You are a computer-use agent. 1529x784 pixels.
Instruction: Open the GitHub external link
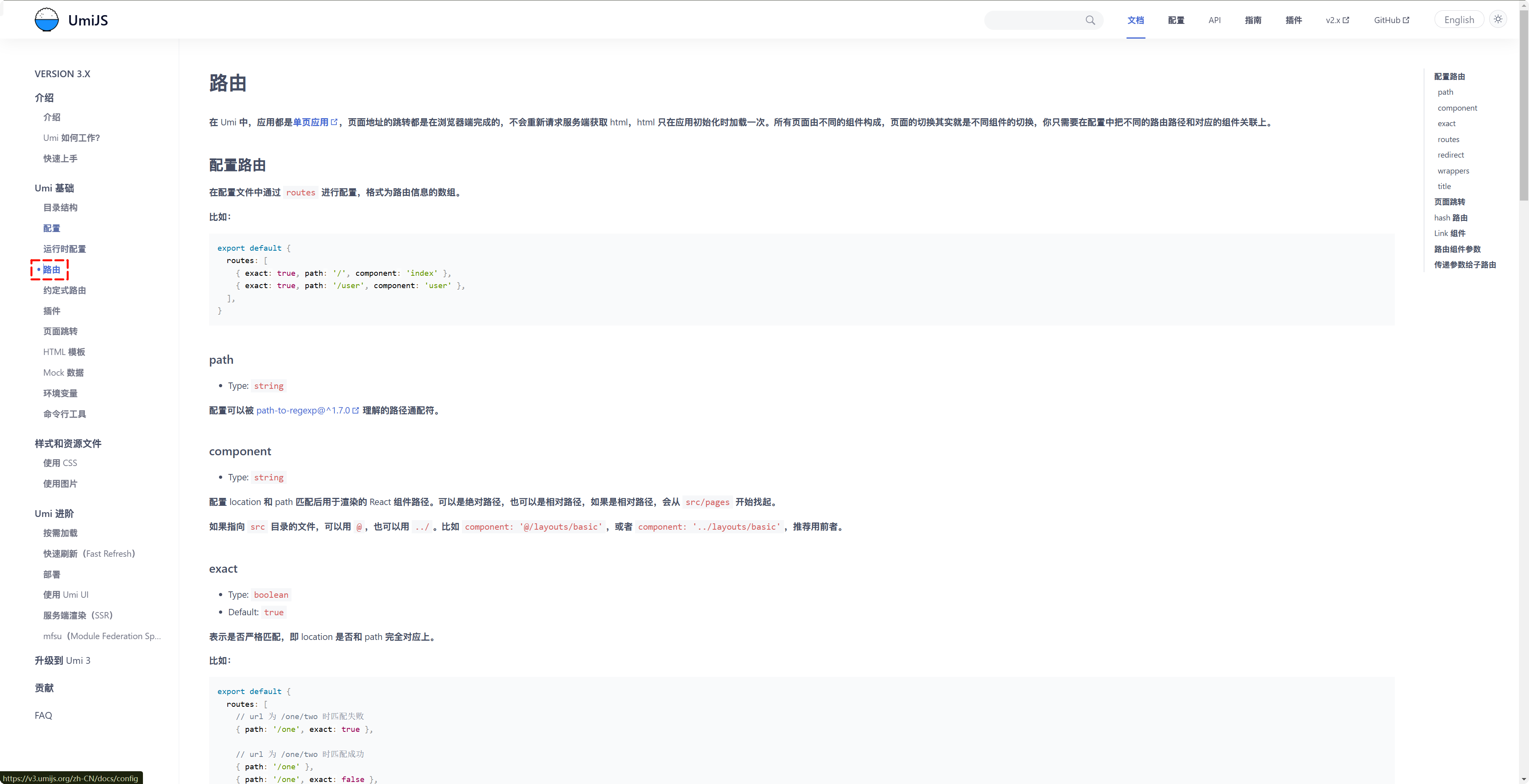tap(1391, 20)
